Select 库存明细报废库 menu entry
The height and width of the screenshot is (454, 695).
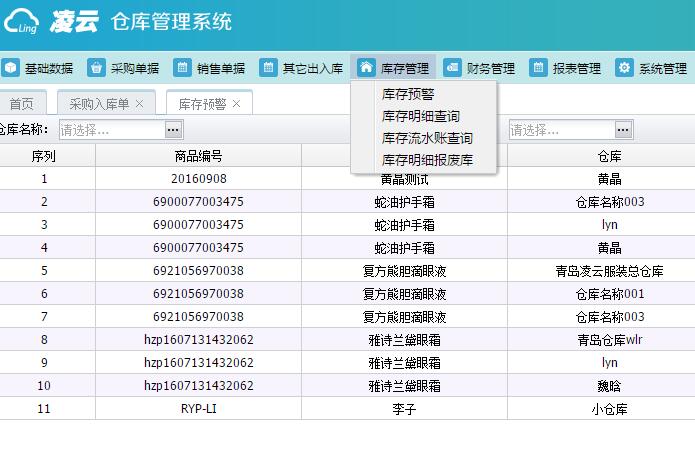coord(427,160)
